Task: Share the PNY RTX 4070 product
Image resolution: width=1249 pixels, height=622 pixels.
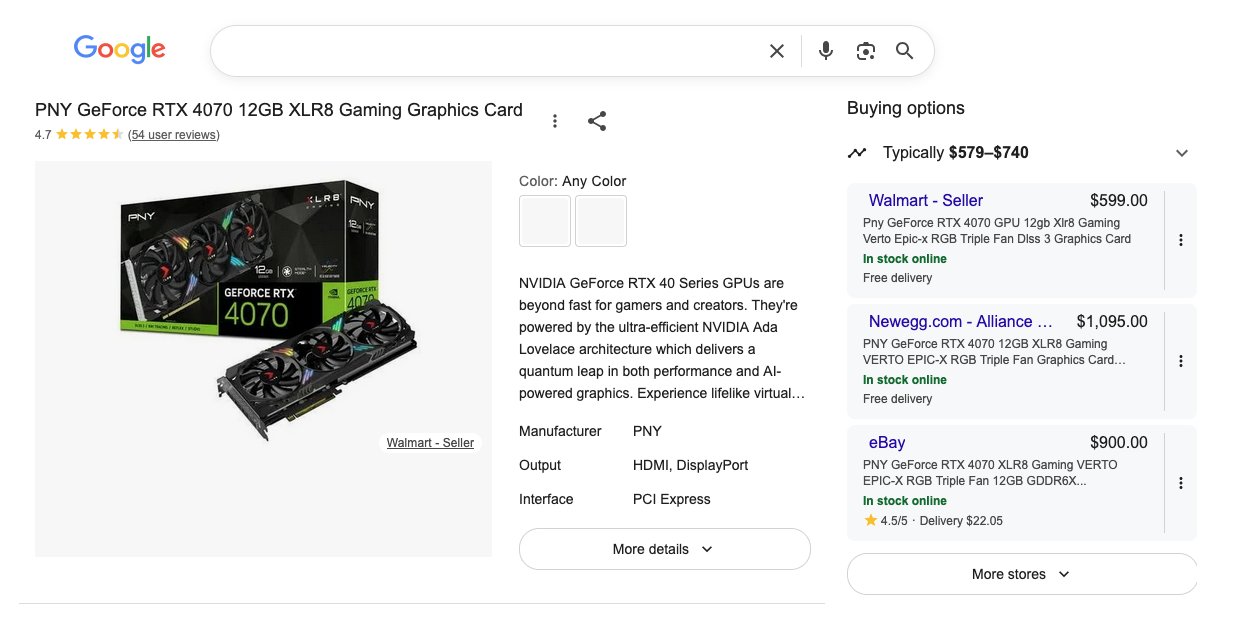Action: coord(597,121)
